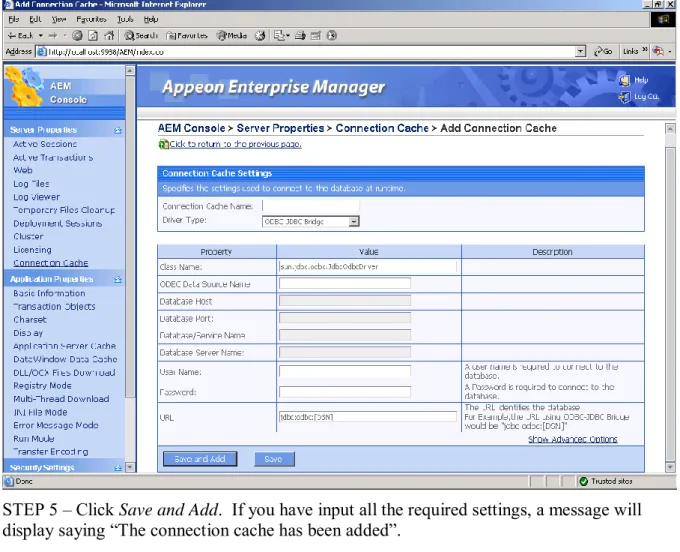680x552 pixels.
Task: Click the AEM Console gears logo
Action: point(25,86)
